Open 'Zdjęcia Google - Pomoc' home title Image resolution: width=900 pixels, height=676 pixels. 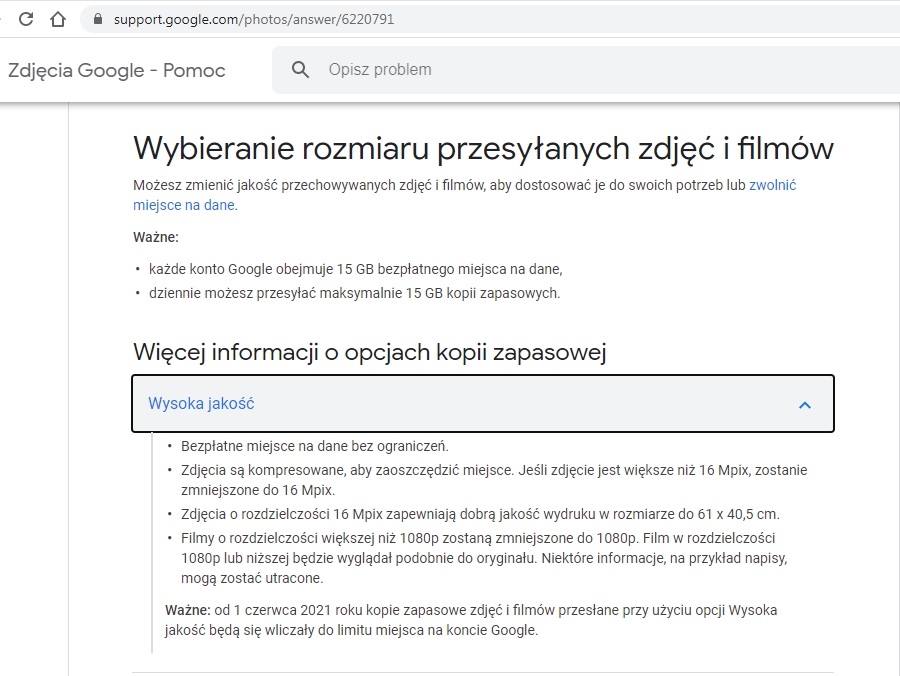coord(117,70)
